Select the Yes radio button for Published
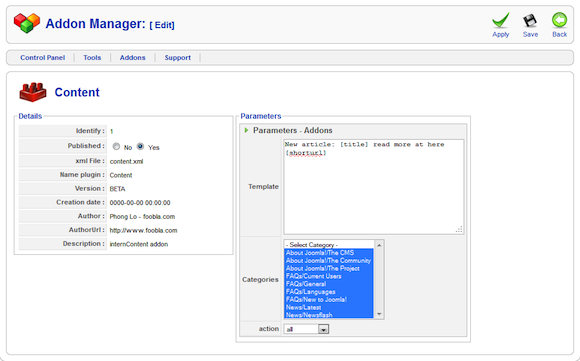 point(140,146)
